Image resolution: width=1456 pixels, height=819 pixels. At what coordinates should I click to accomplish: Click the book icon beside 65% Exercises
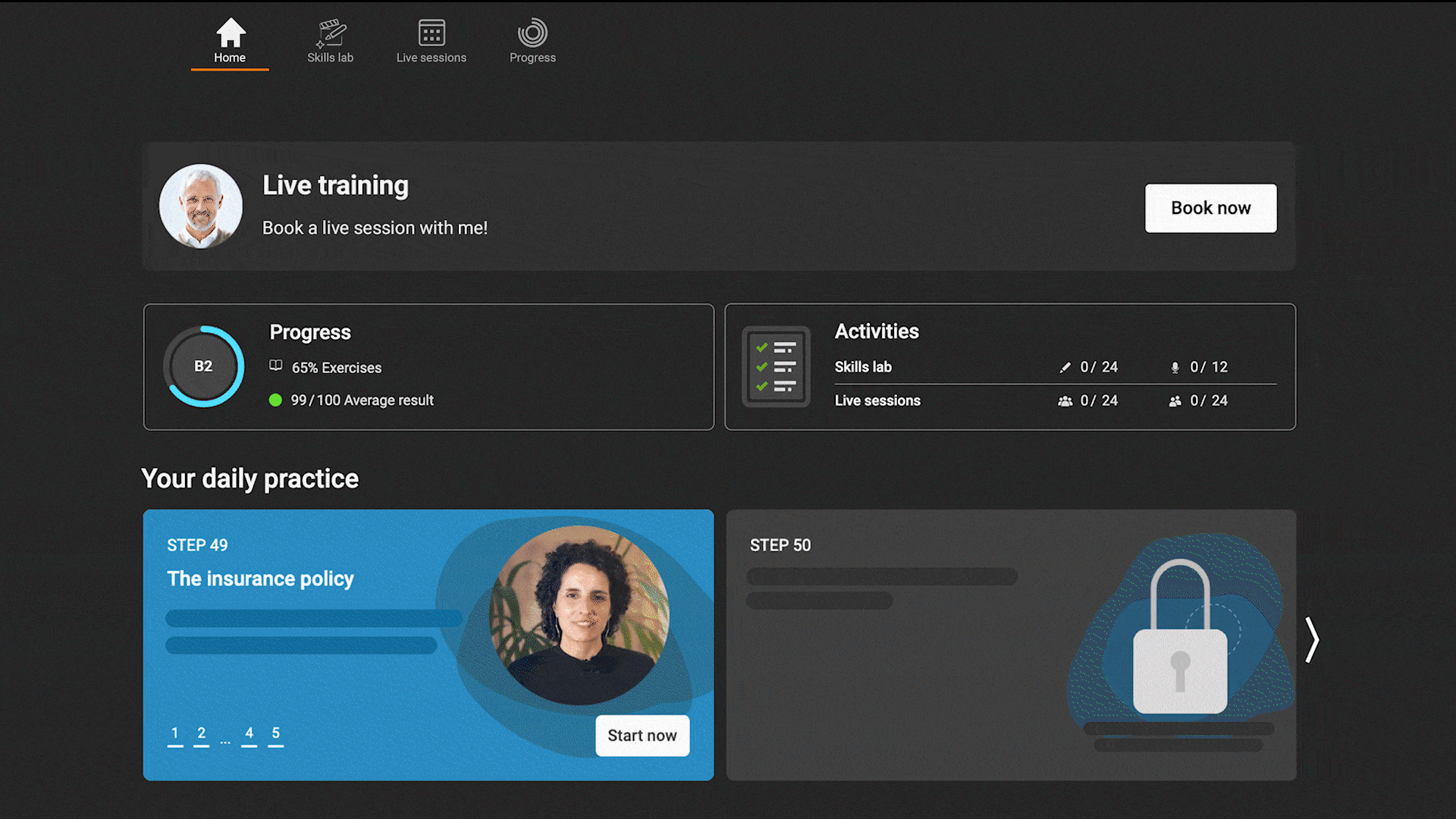[x=276, y=366]
